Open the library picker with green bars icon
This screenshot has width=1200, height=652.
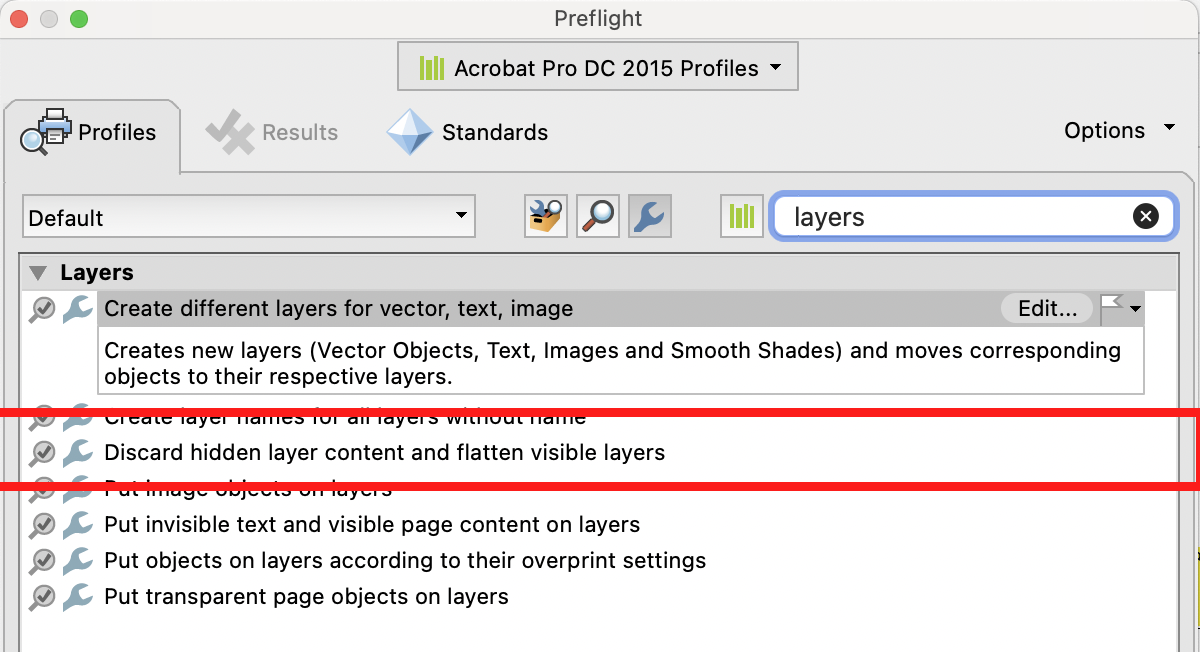point(742,216)
